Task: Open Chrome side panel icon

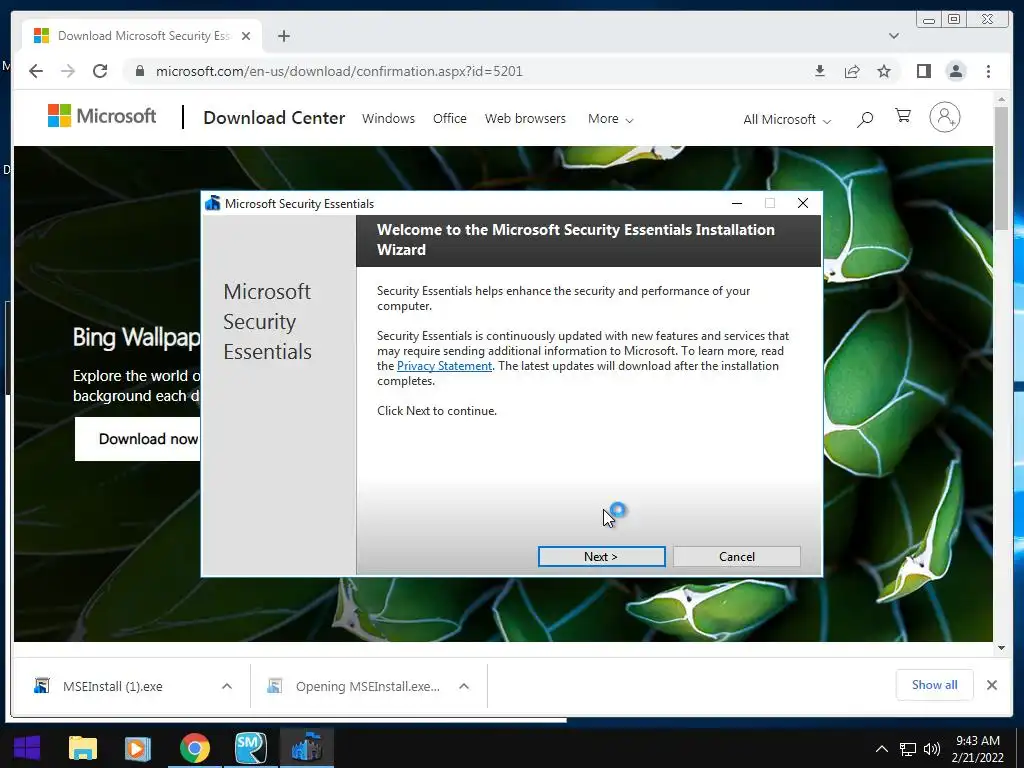Action: pos(923,71)
